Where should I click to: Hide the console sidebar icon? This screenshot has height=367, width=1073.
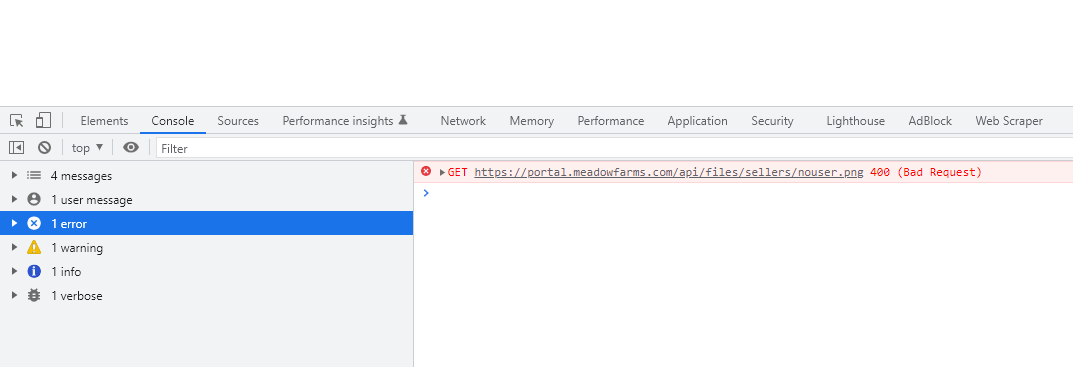(16, 147)
